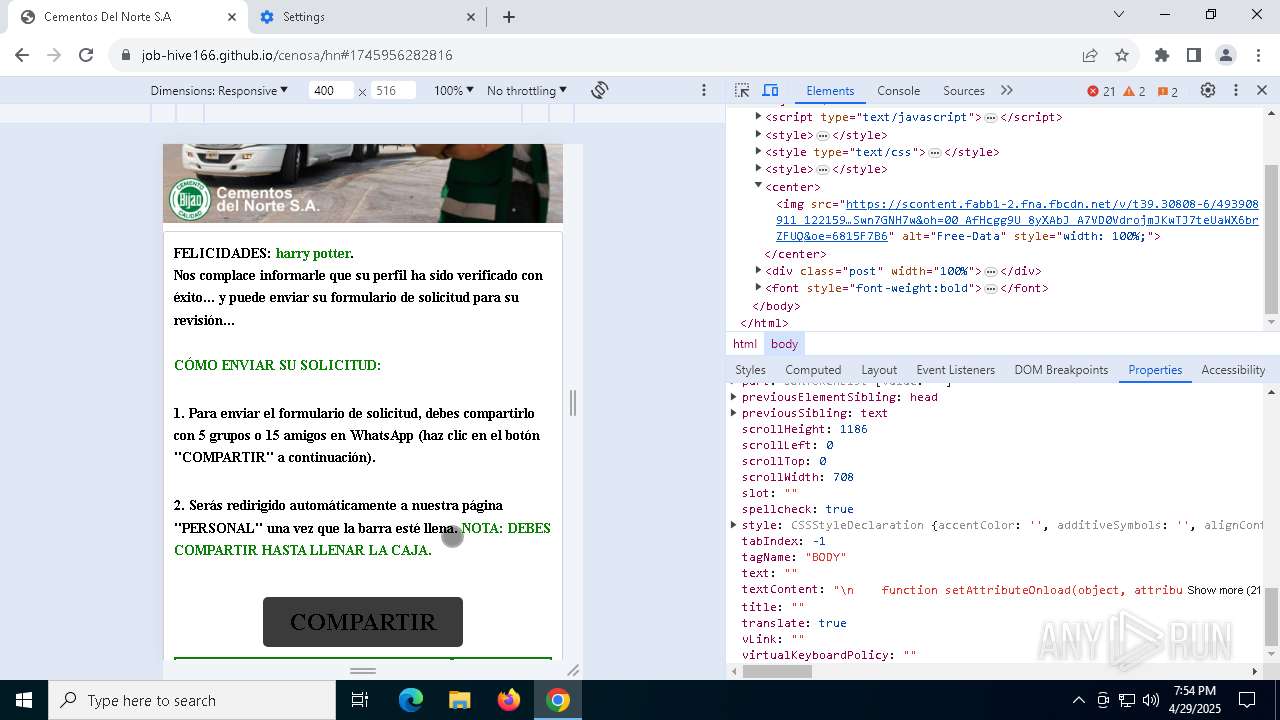Switch to the Elements tab

(830, 90)
